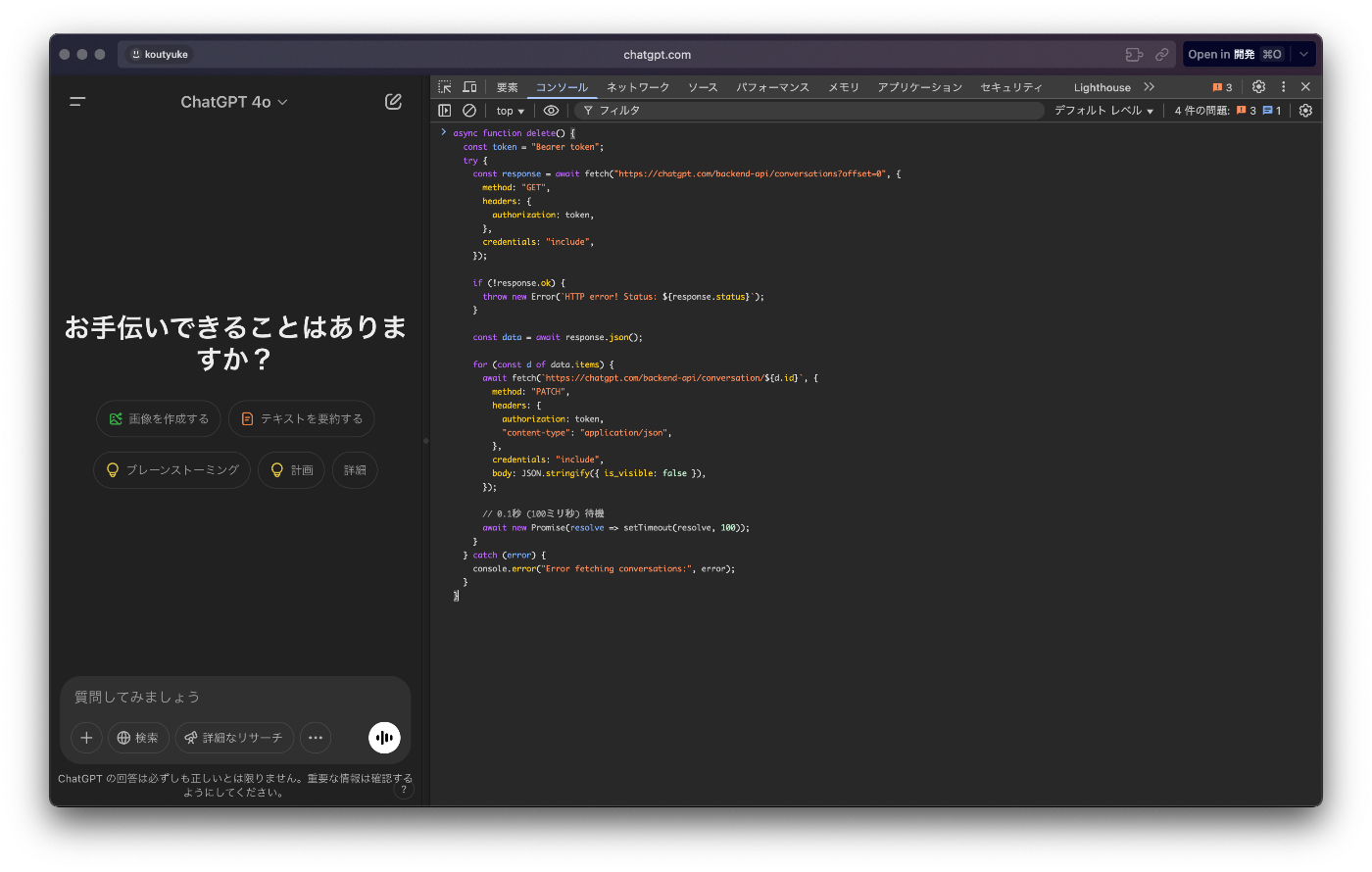Toggle the console sidebar panel
Image resolution: width=1372 pixels, height=872 pixels.
click(x=445, y=111)
